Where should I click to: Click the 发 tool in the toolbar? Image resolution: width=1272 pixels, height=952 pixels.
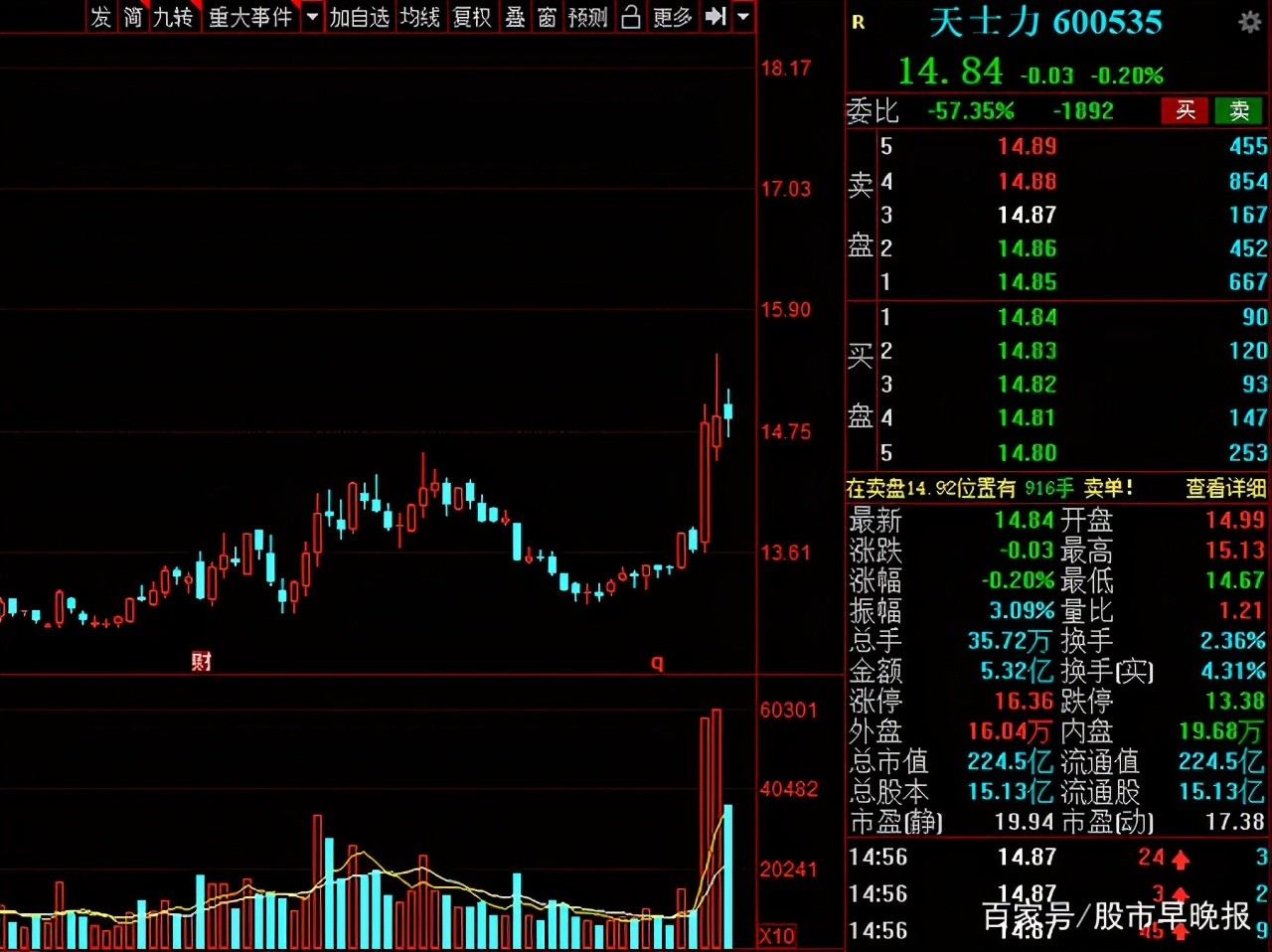99,17
